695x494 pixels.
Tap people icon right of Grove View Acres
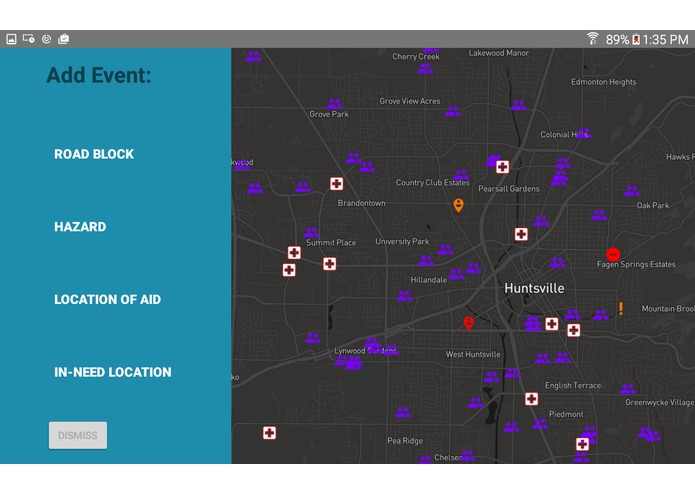coord(453,111)
